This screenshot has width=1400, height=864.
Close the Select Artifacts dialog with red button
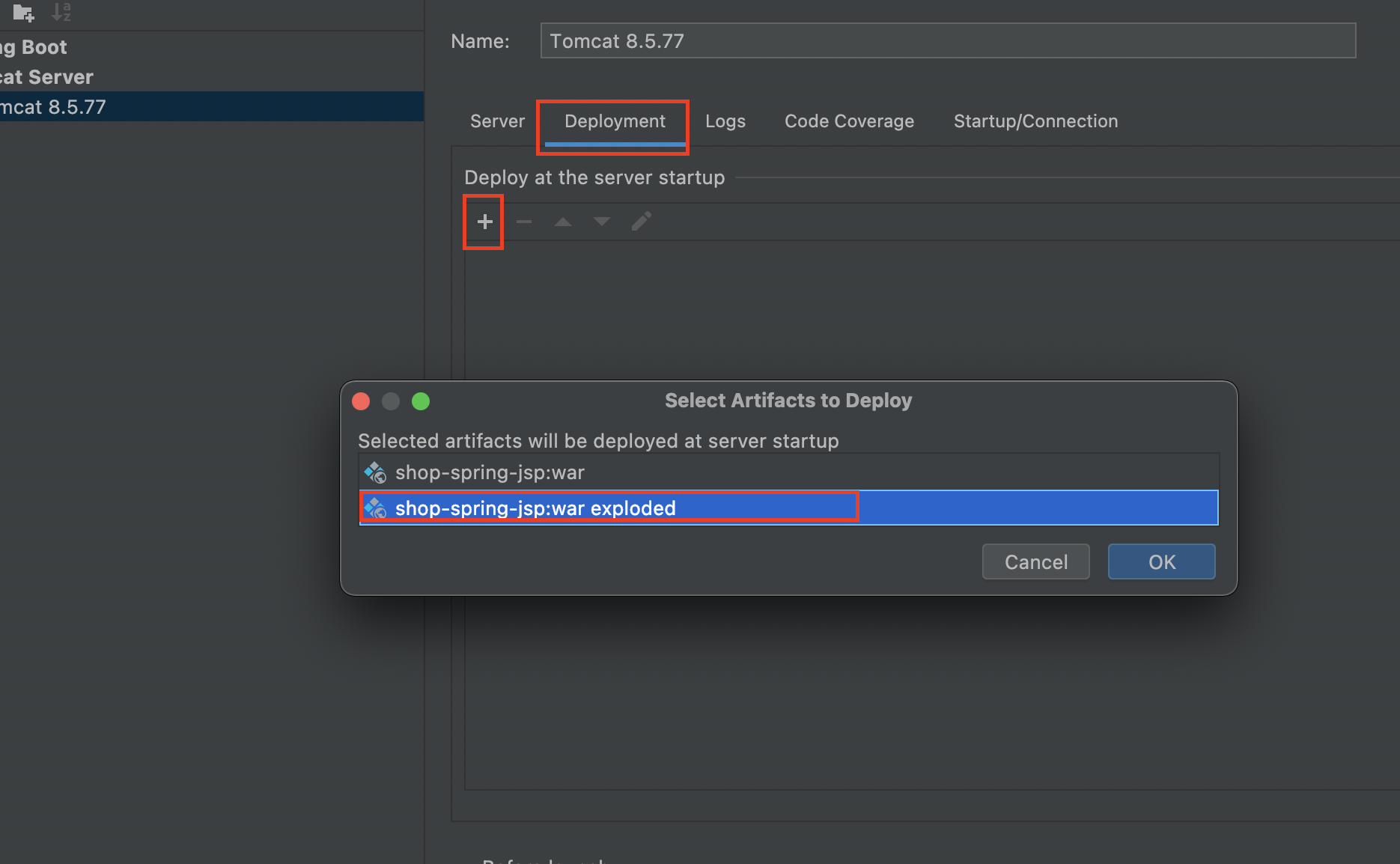coord(361,401)
